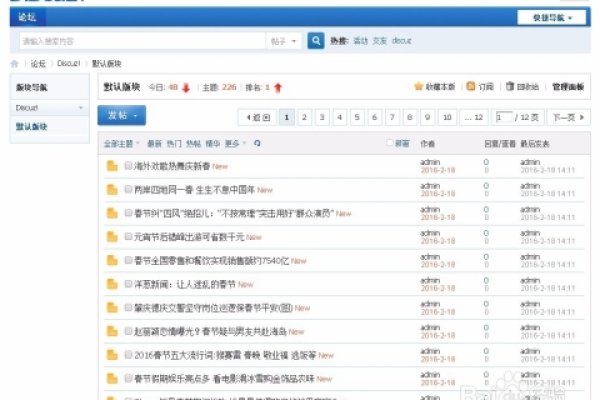Select the 精华 filter tab
The height and width of the screenshot is (400, 600).
point(213,144)
